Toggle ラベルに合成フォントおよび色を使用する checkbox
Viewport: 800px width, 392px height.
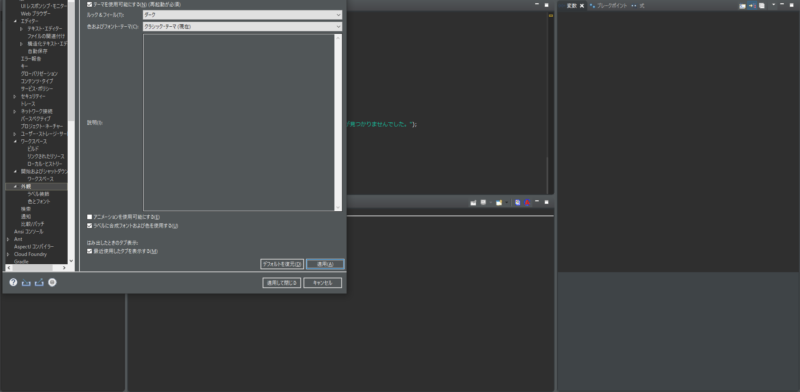pyautogui.click(x=90, y=226)
